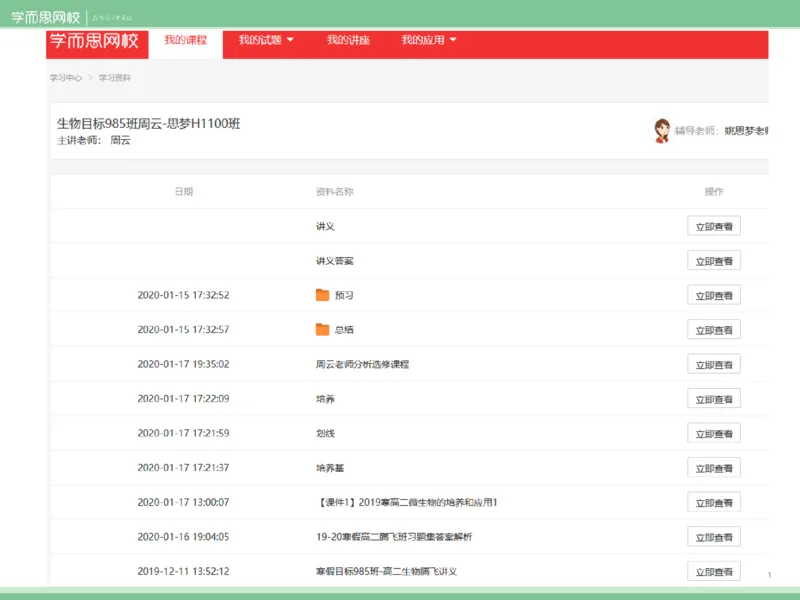Viewport: 800px width, 600px height.
Task: Click 立即查看 for 讲义答案
Action: pos(714,261)
